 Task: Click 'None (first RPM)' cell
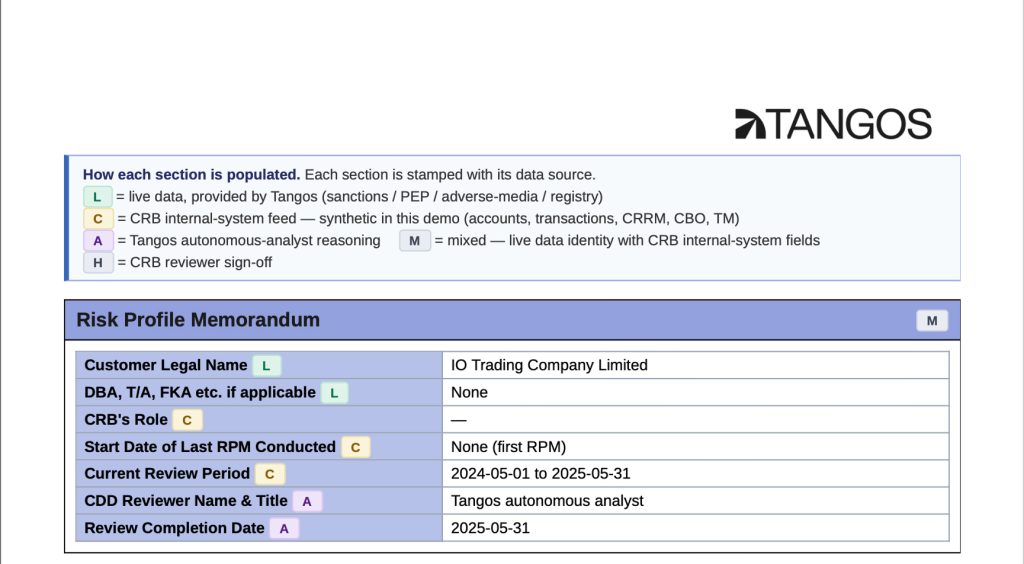pyautogui.click(x=696, y=446)
